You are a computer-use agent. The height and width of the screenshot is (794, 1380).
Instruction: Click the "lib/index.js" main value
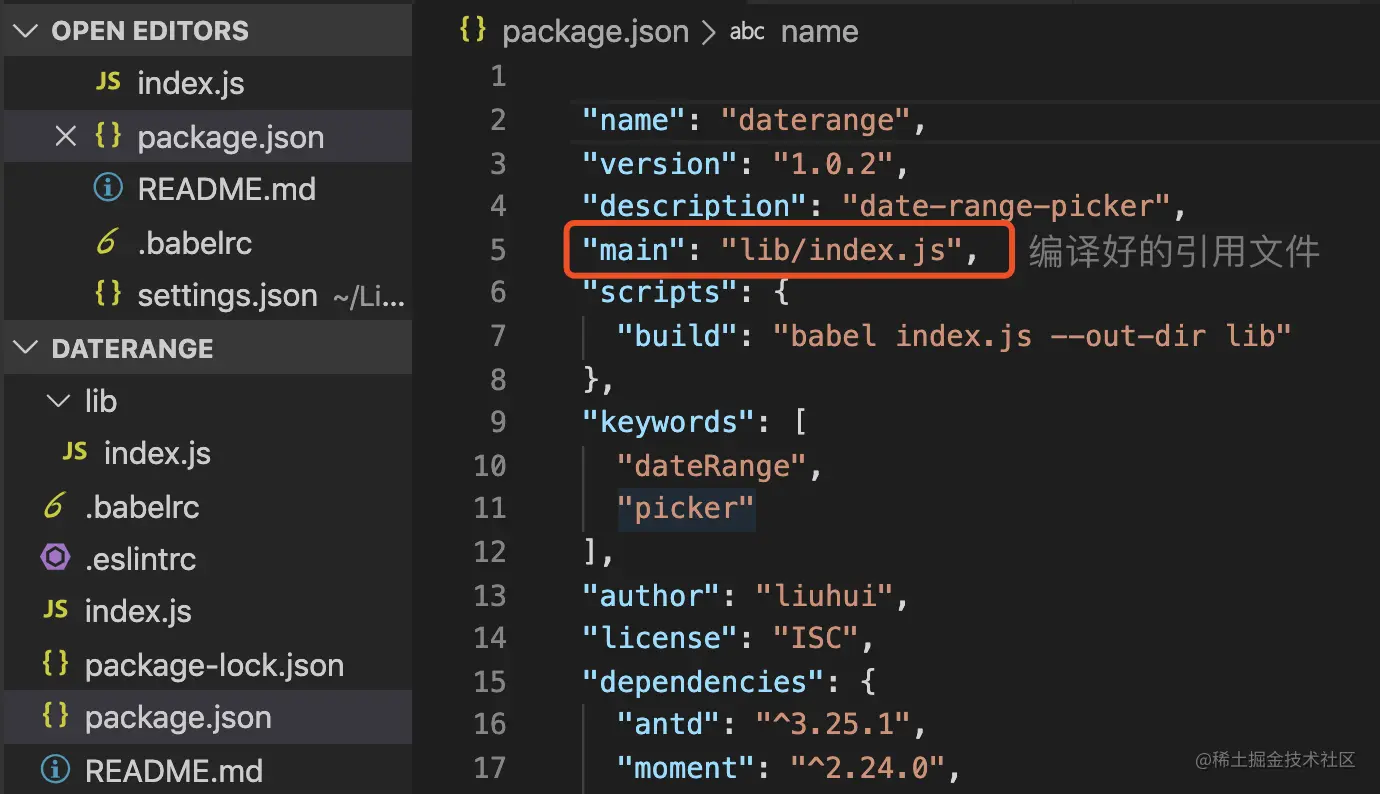click(840, 249)
